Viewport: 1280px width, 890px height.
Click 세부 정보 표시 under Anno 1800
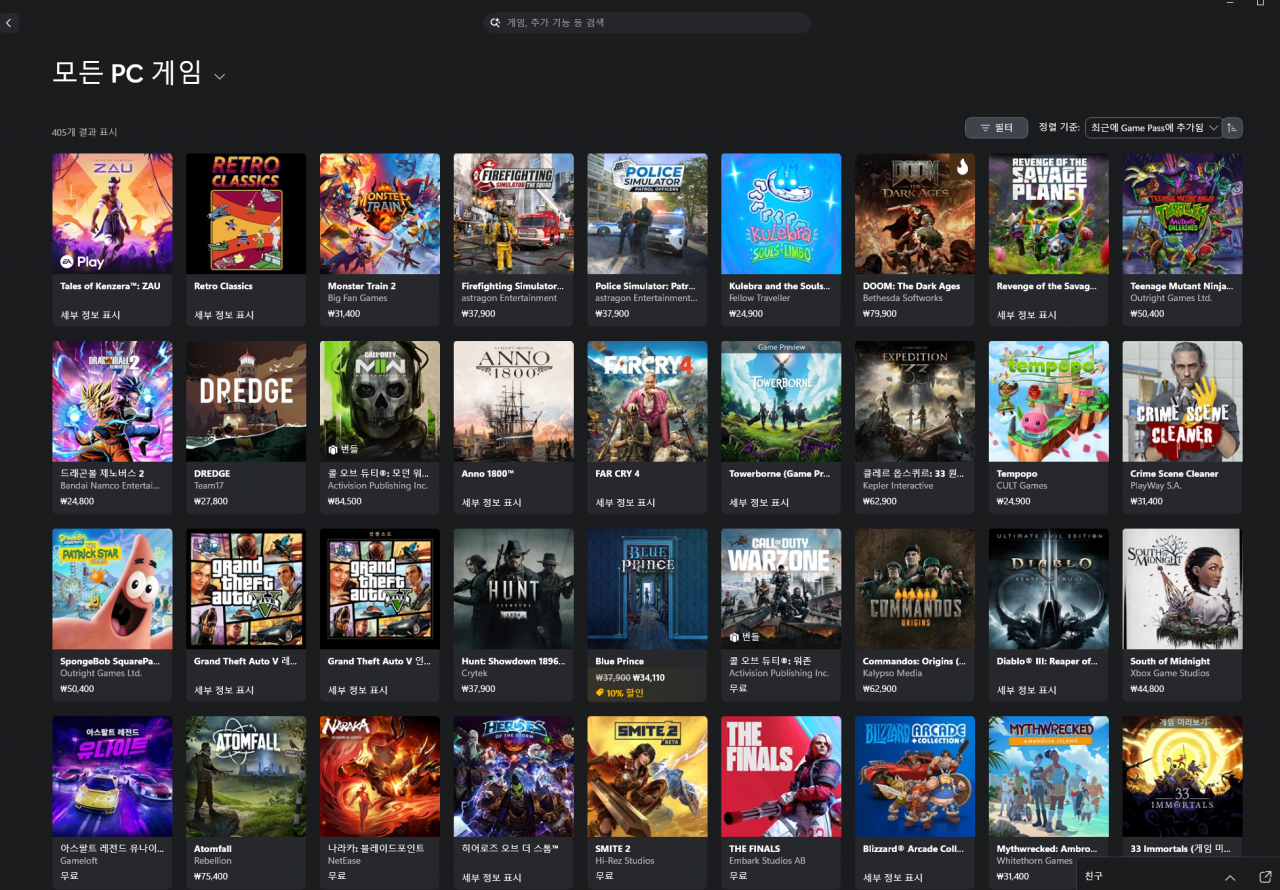(492, 502)
